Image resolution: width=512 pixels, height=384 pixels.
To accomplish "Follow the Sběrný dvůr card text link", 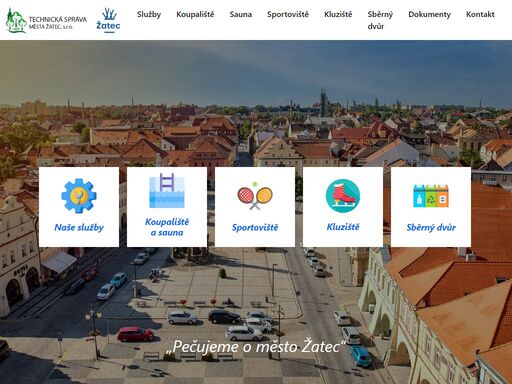I will (431, 227).
